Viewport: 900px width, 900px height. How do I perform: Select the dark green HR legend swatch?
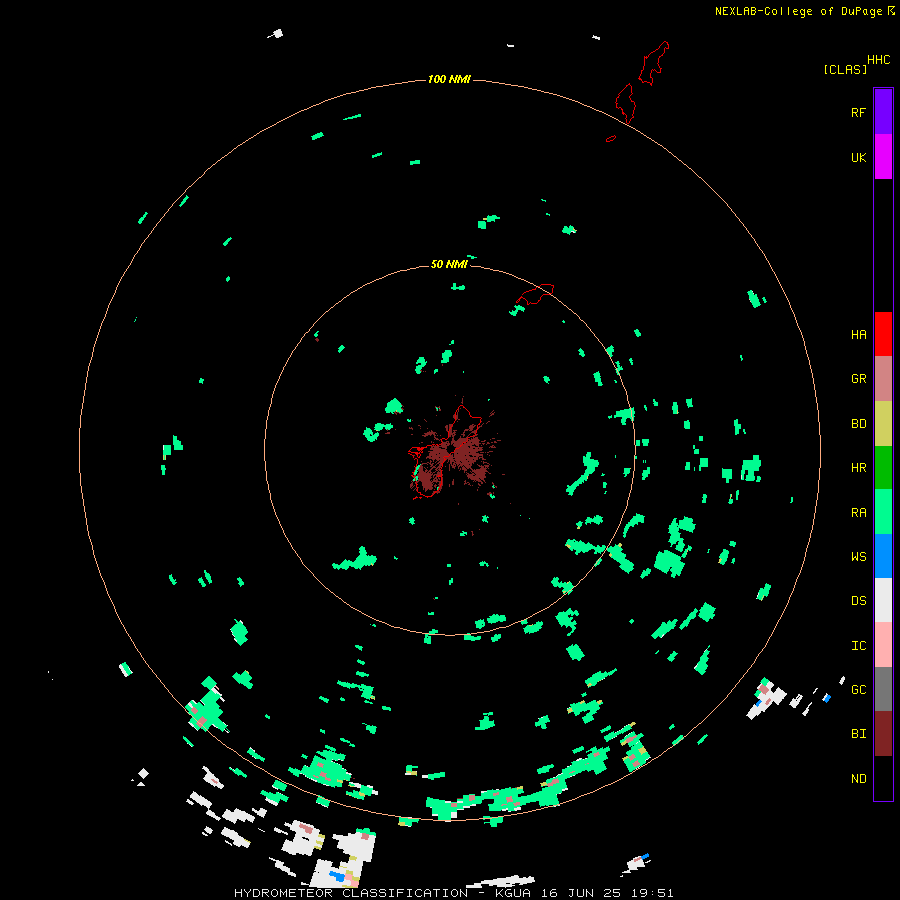click(x=883, y=468)
